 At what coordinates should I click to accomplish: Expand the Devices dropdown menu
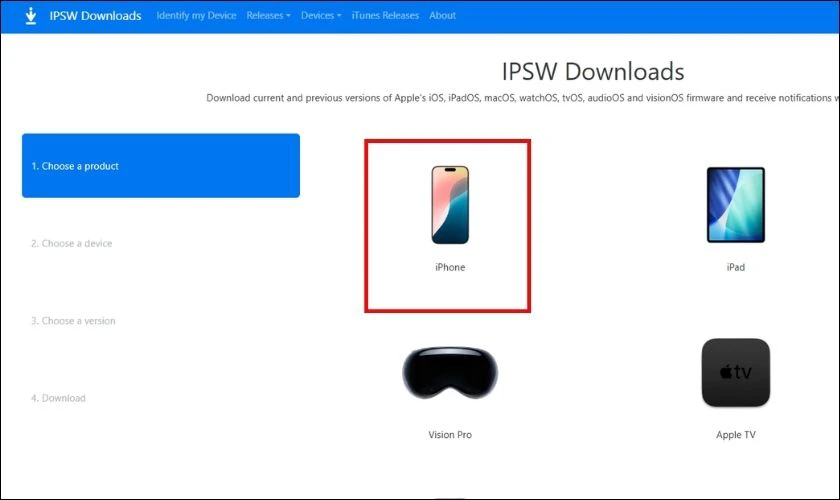tap(321, 16)
